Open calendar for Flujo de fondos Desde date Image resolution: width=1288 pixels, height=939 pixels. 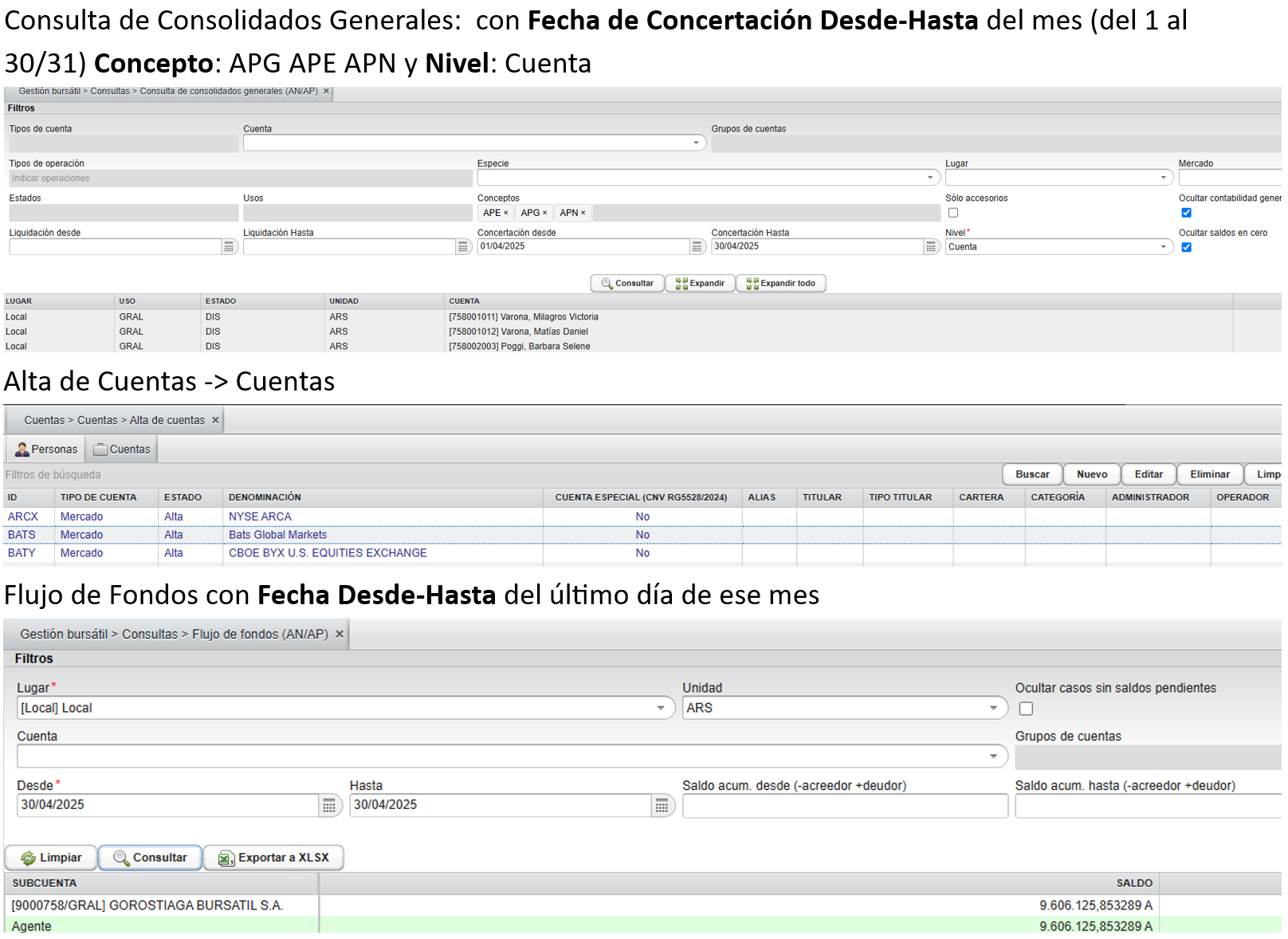point(329,807)
